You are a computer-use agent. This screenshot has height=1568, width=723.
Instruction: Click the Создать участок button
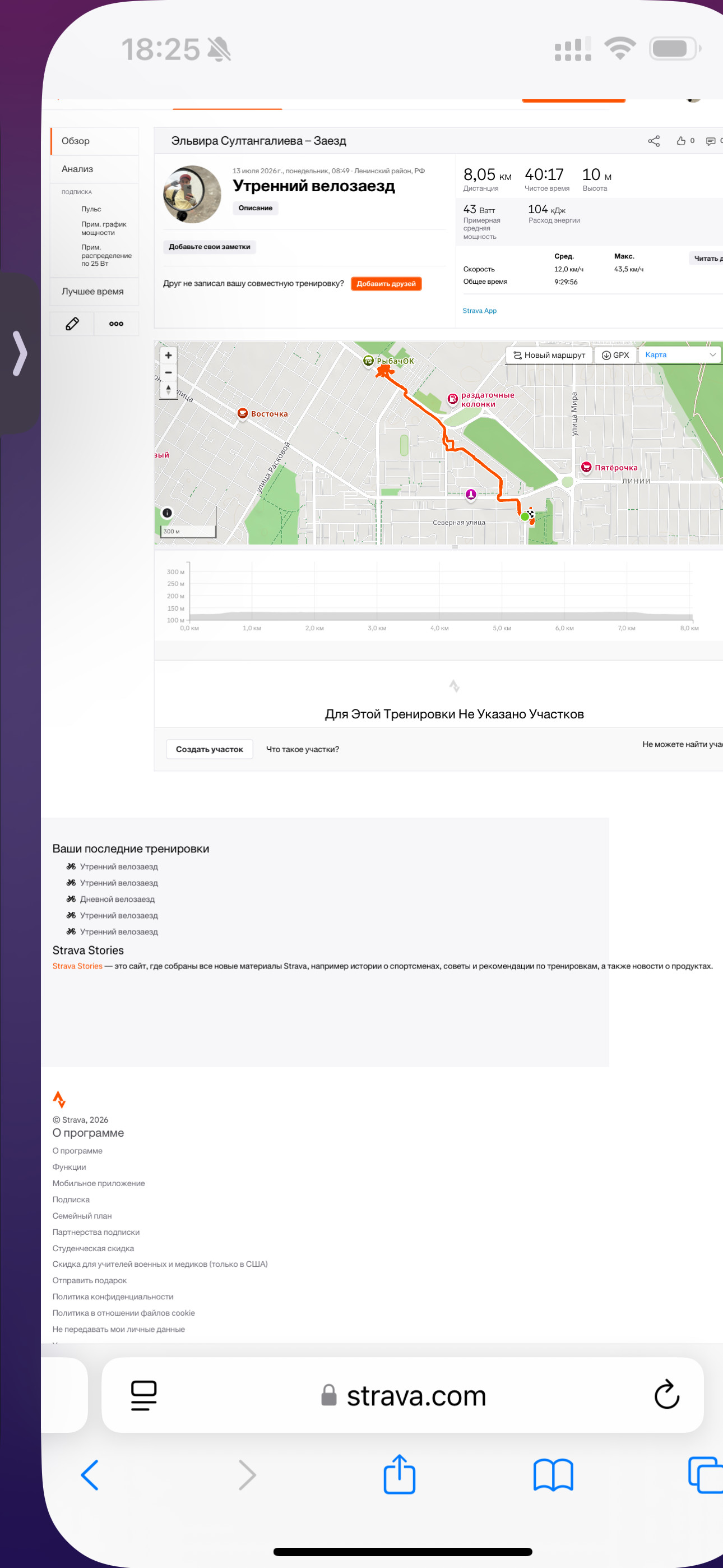210,749
